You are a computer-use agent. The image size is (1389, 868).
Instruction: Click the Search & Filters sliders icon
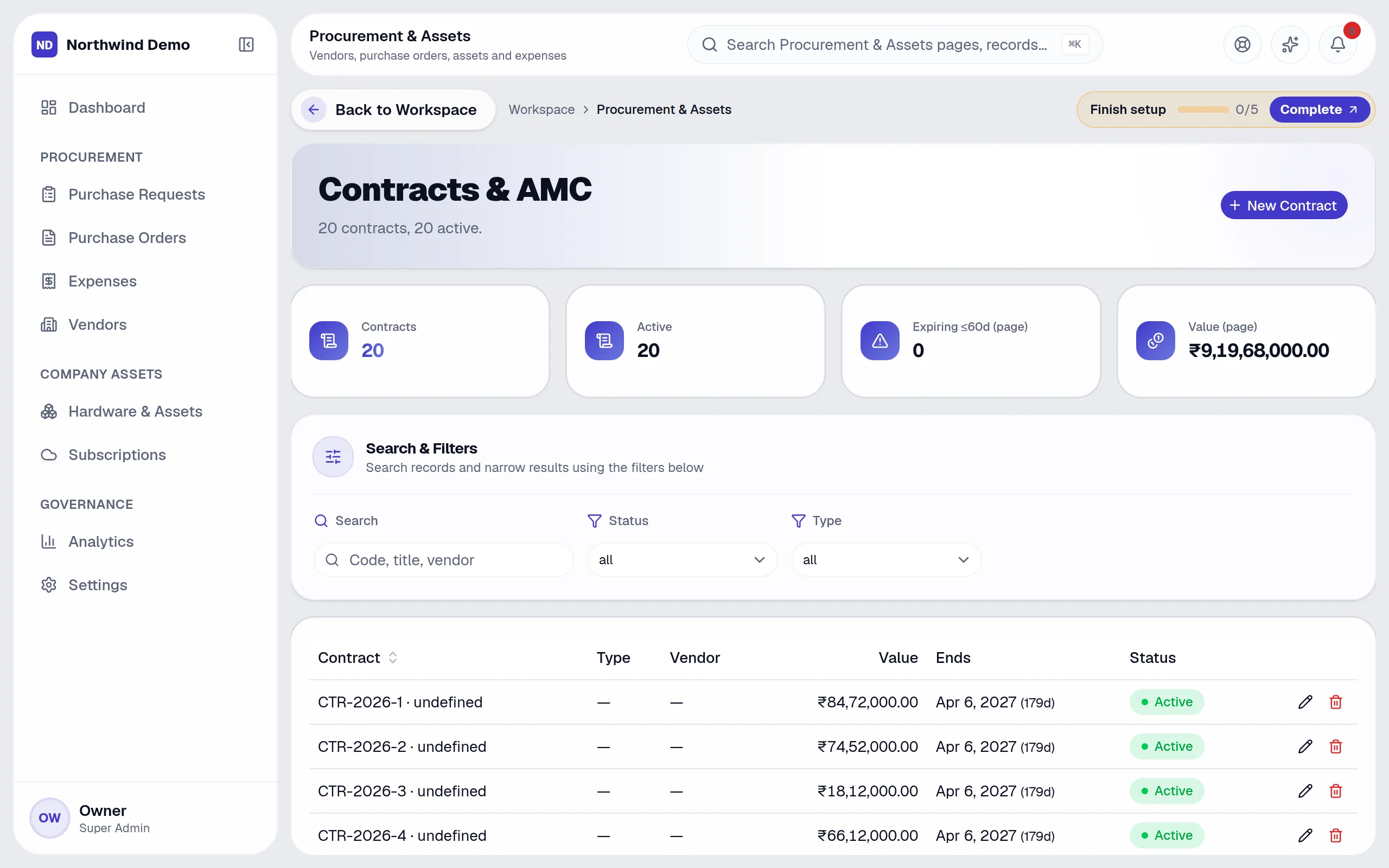pyautogui.click(x=333, y=457)
